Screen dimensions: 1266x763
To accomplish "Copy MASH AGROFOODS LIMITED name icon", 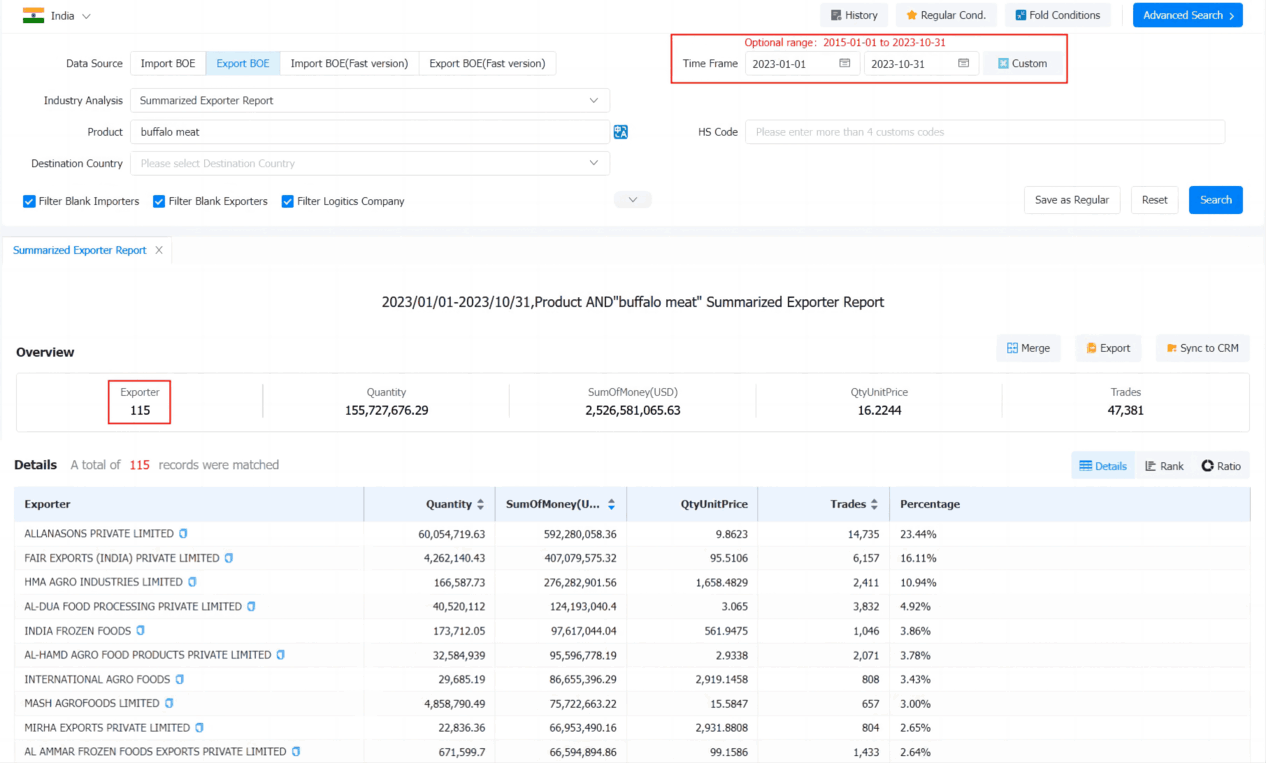I will coord(169,703).
